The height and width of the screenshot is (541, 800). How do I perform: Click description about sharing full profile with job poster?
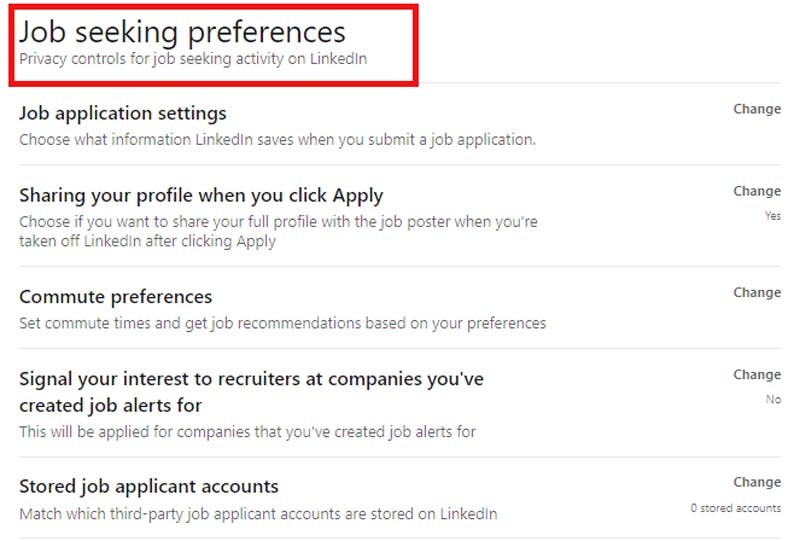click(x=278, y=231)
